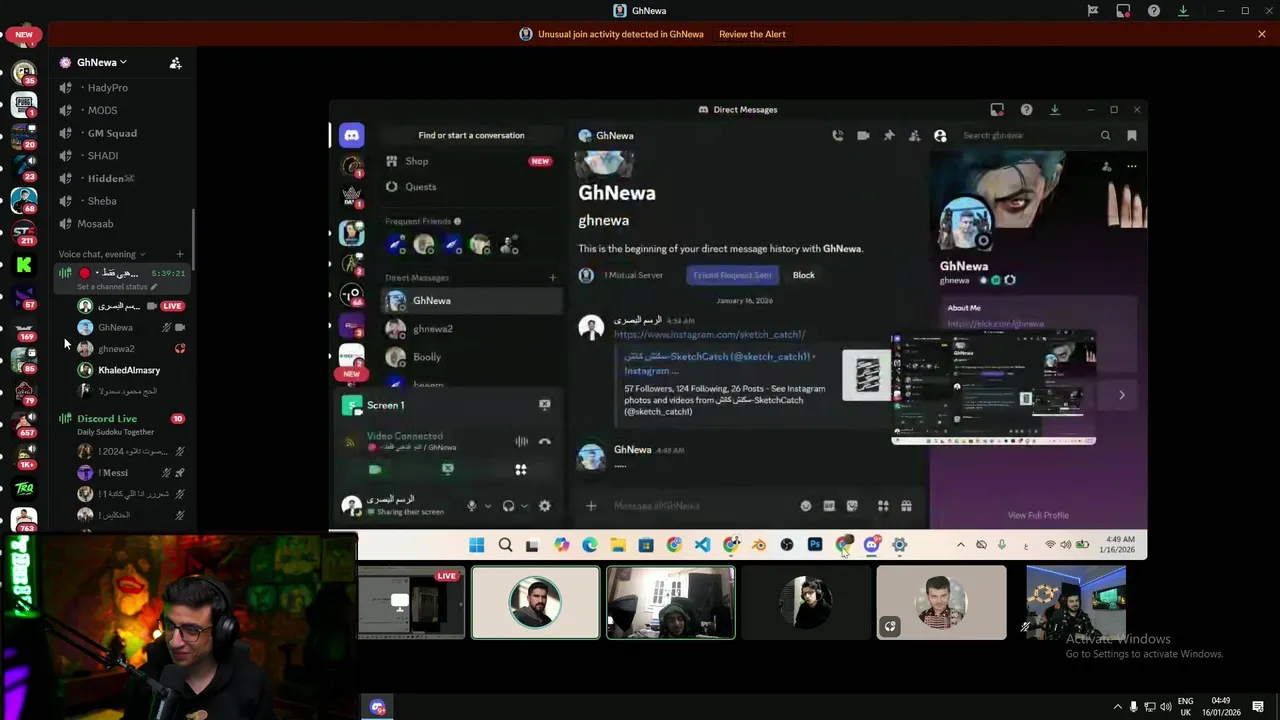Open the Inbox icon in the Discord title bar

click(x=1123, y=11)
